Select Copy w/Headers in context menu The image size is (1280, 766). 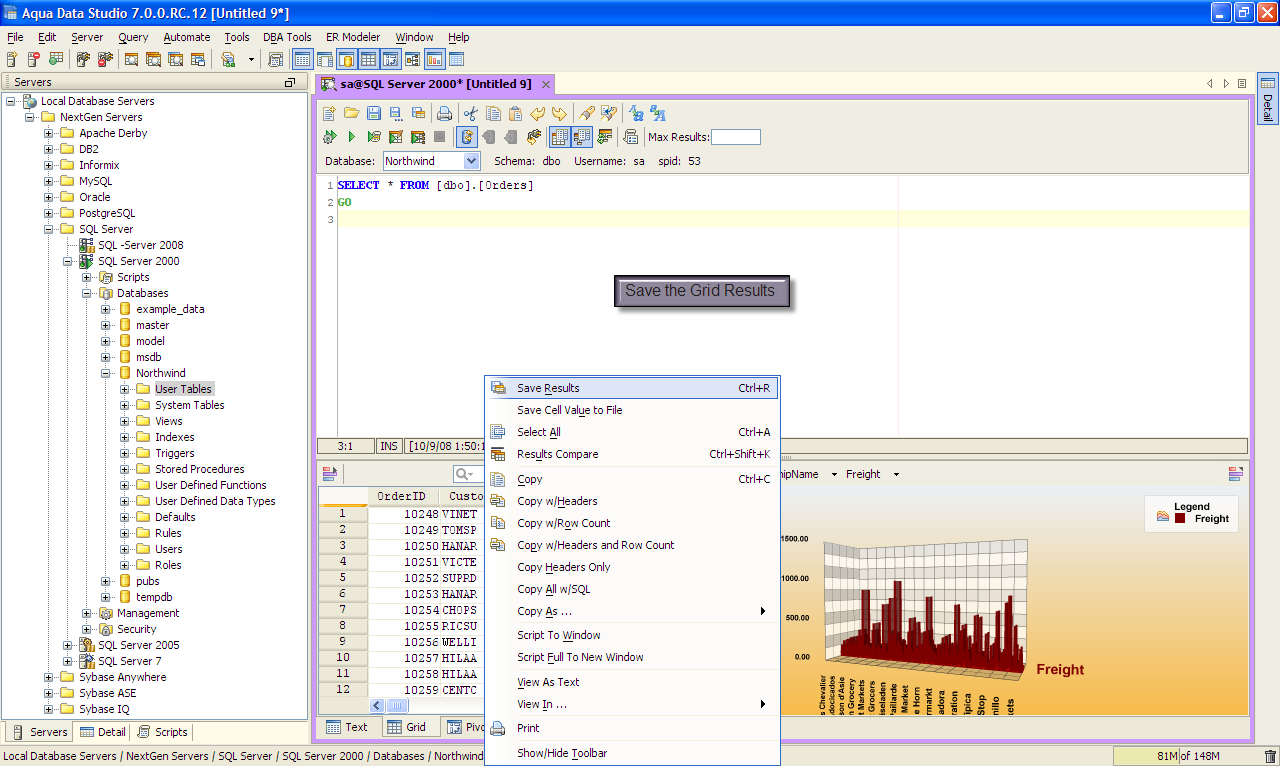tap(557, 501)
